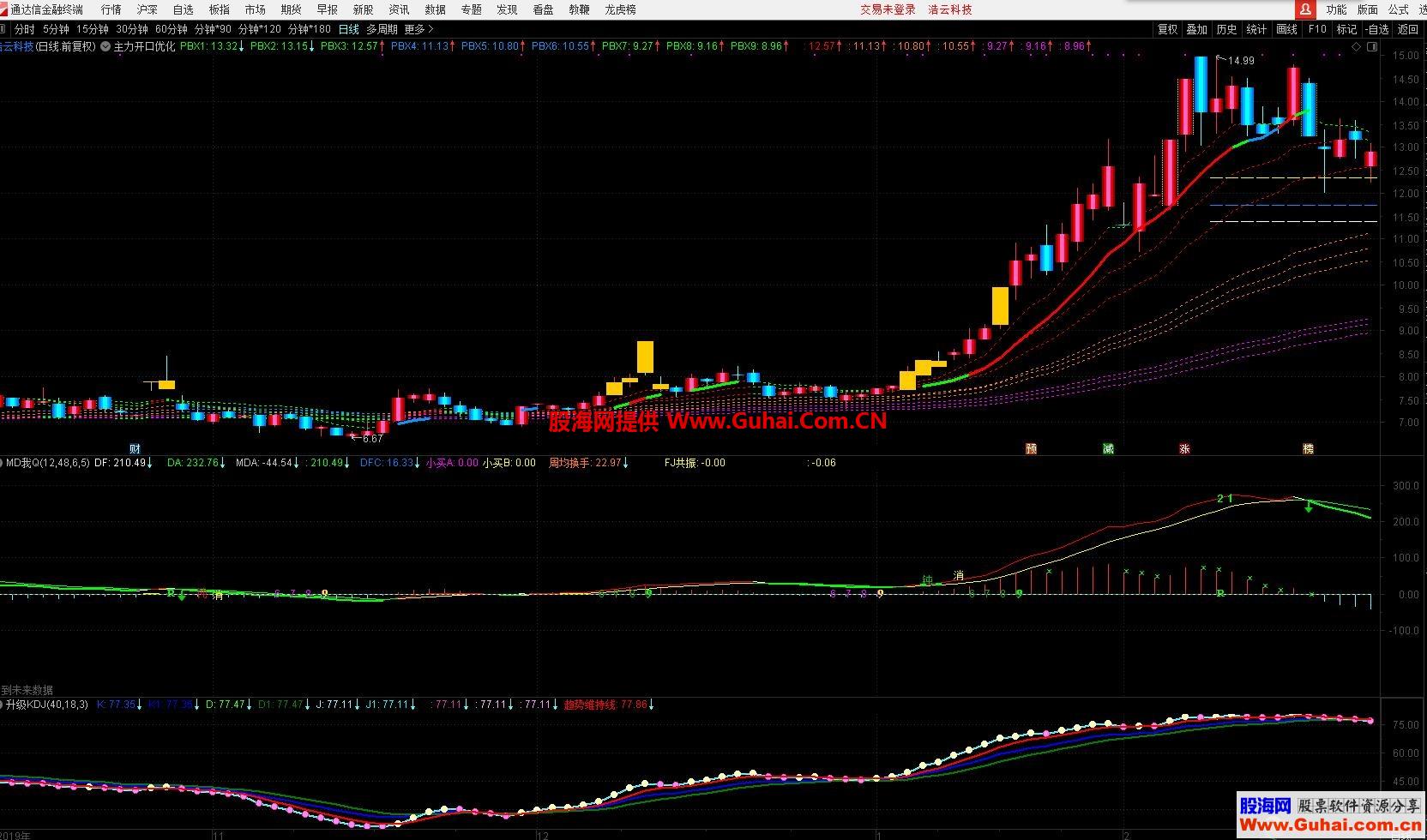Click the 交易未登录 trading login link
The width and height of the screenshot is (1427, 840).
point(888,9)
